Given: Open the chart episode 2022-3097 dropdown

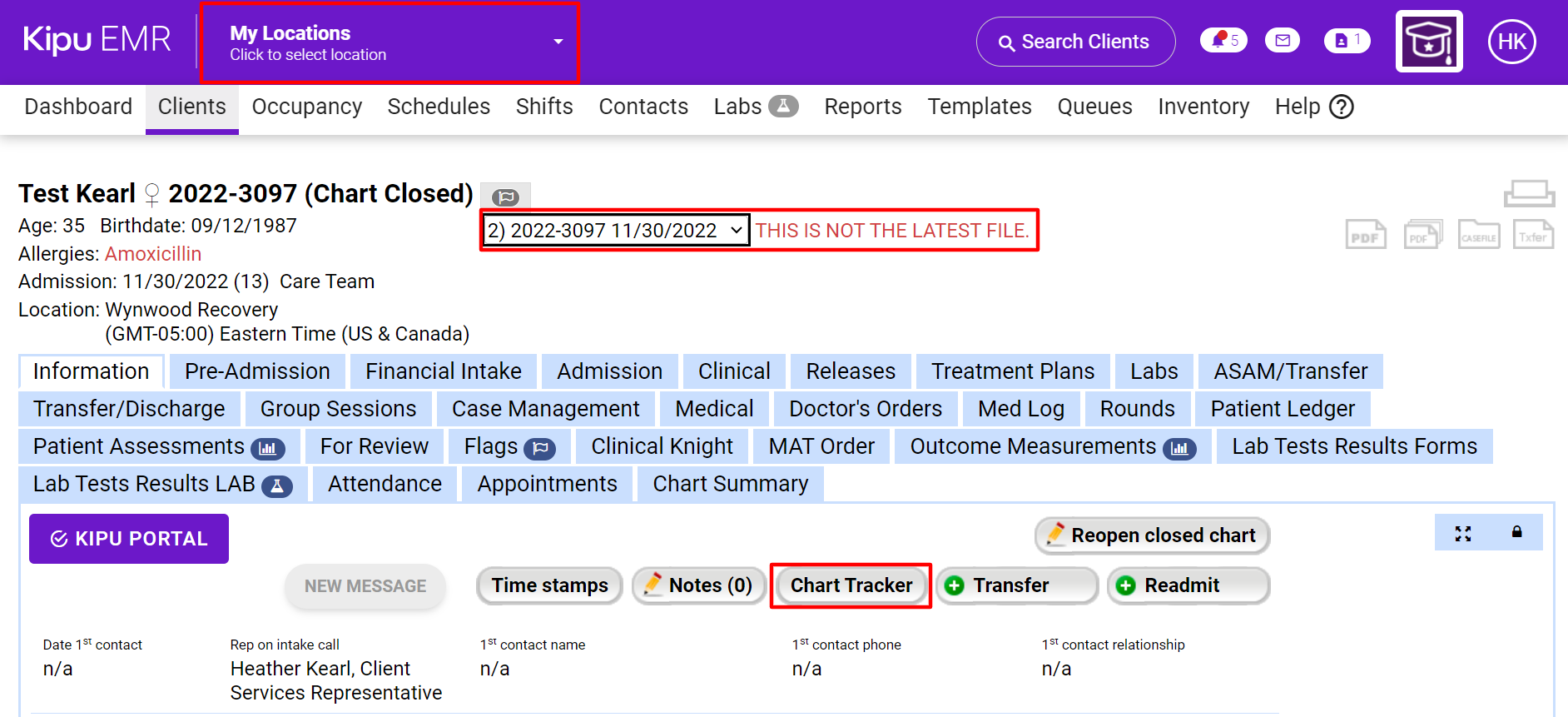Looking at the screenshot, I should (x=615, y=231).
